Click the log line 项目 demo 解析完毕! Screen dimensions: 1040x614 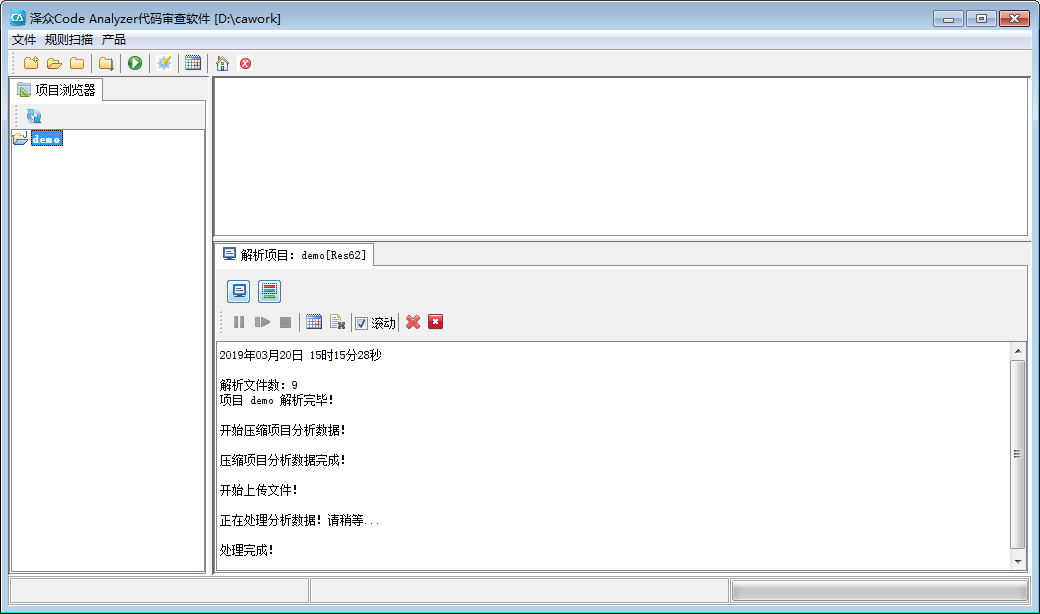click(277, 400)
